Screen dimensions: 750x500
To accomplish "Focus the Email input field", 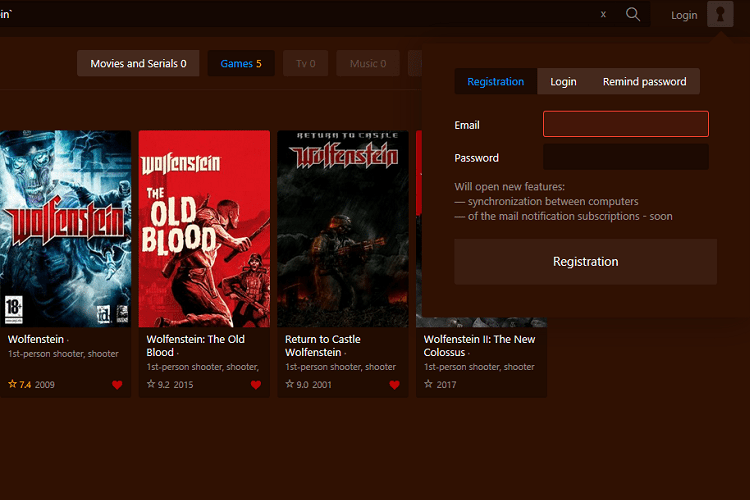I will point(626,124).
